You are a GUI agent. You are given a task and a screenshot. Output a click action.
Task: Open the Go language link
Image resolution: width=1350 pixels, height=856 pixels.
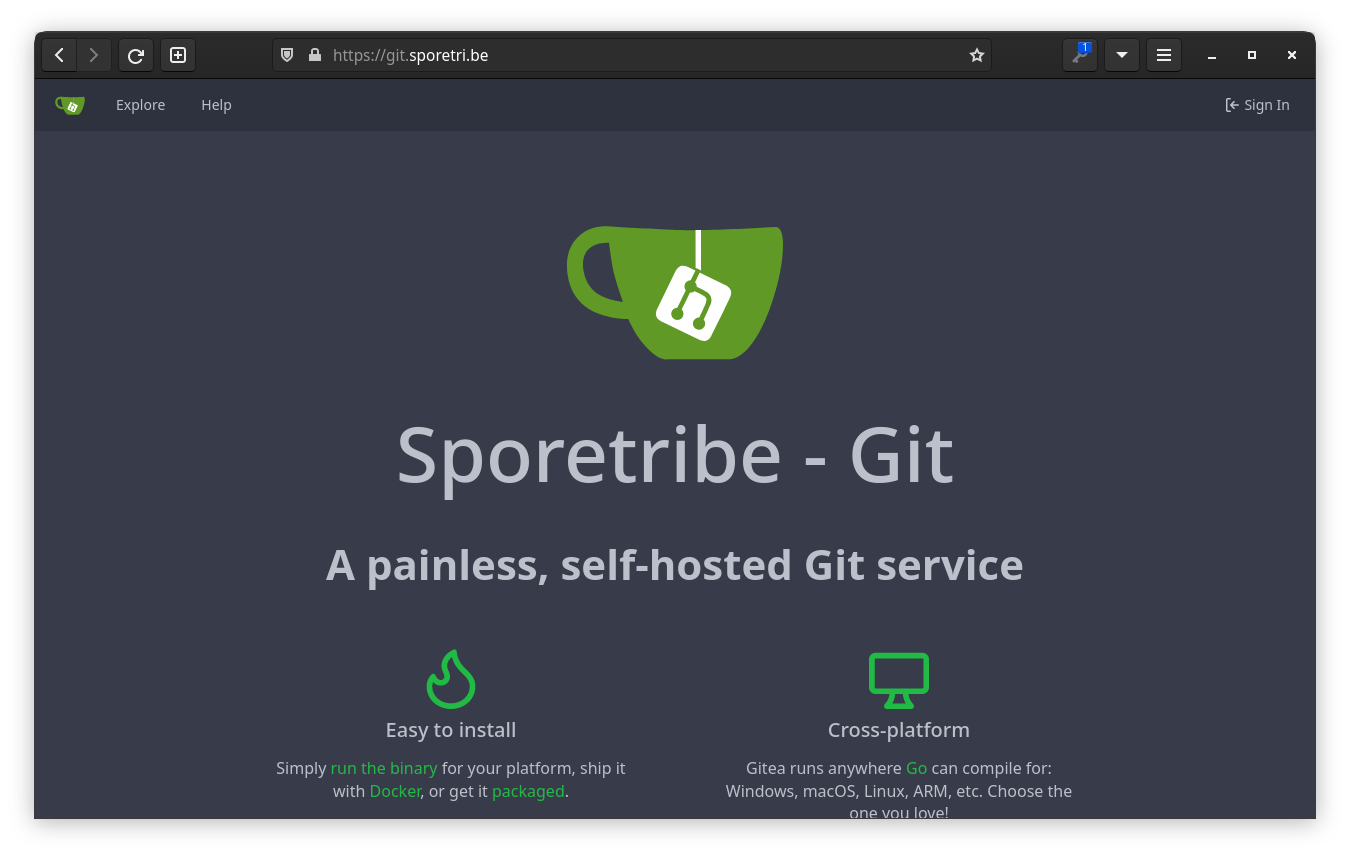pyautogui.click(x=916, y=768)
